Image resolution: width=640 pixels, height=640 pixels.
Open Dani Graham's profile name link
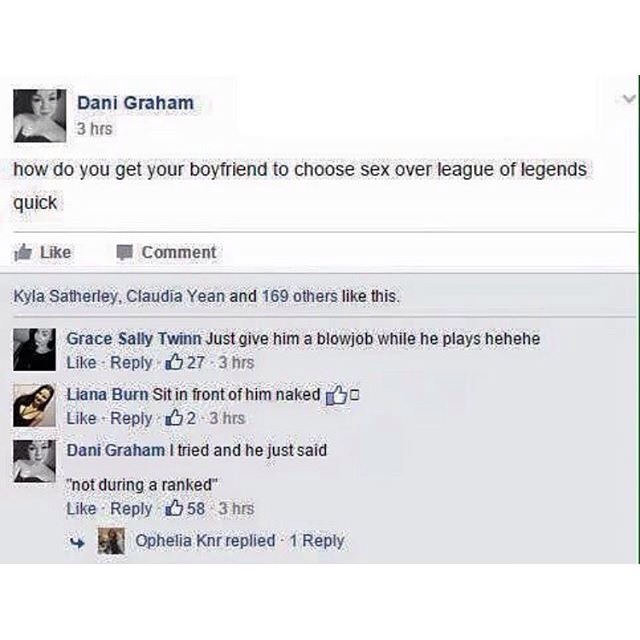(136, 102)
